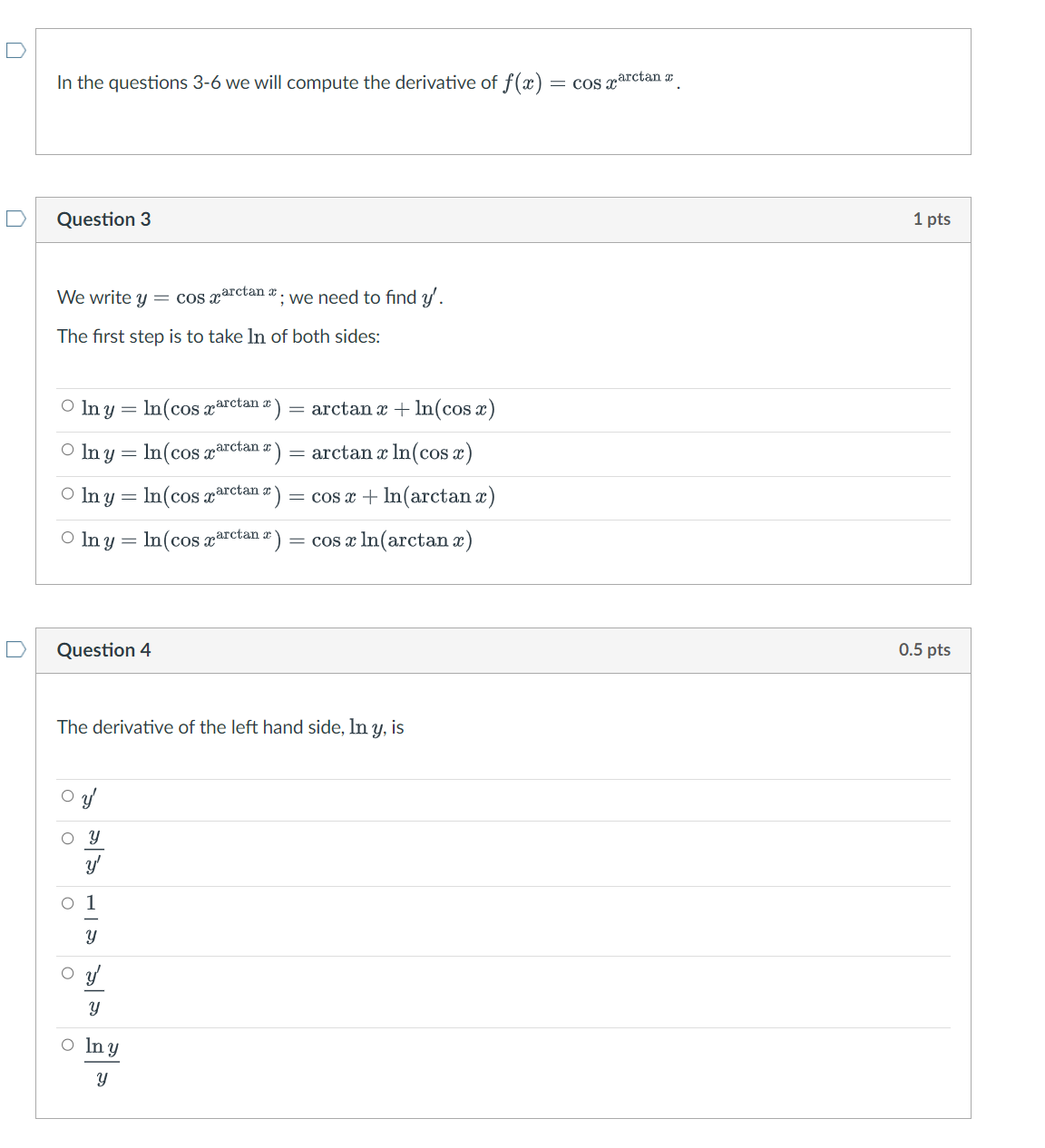Click the sentence about taking ln of both sides
The image size is (1045, 1148).
point(218,336)
